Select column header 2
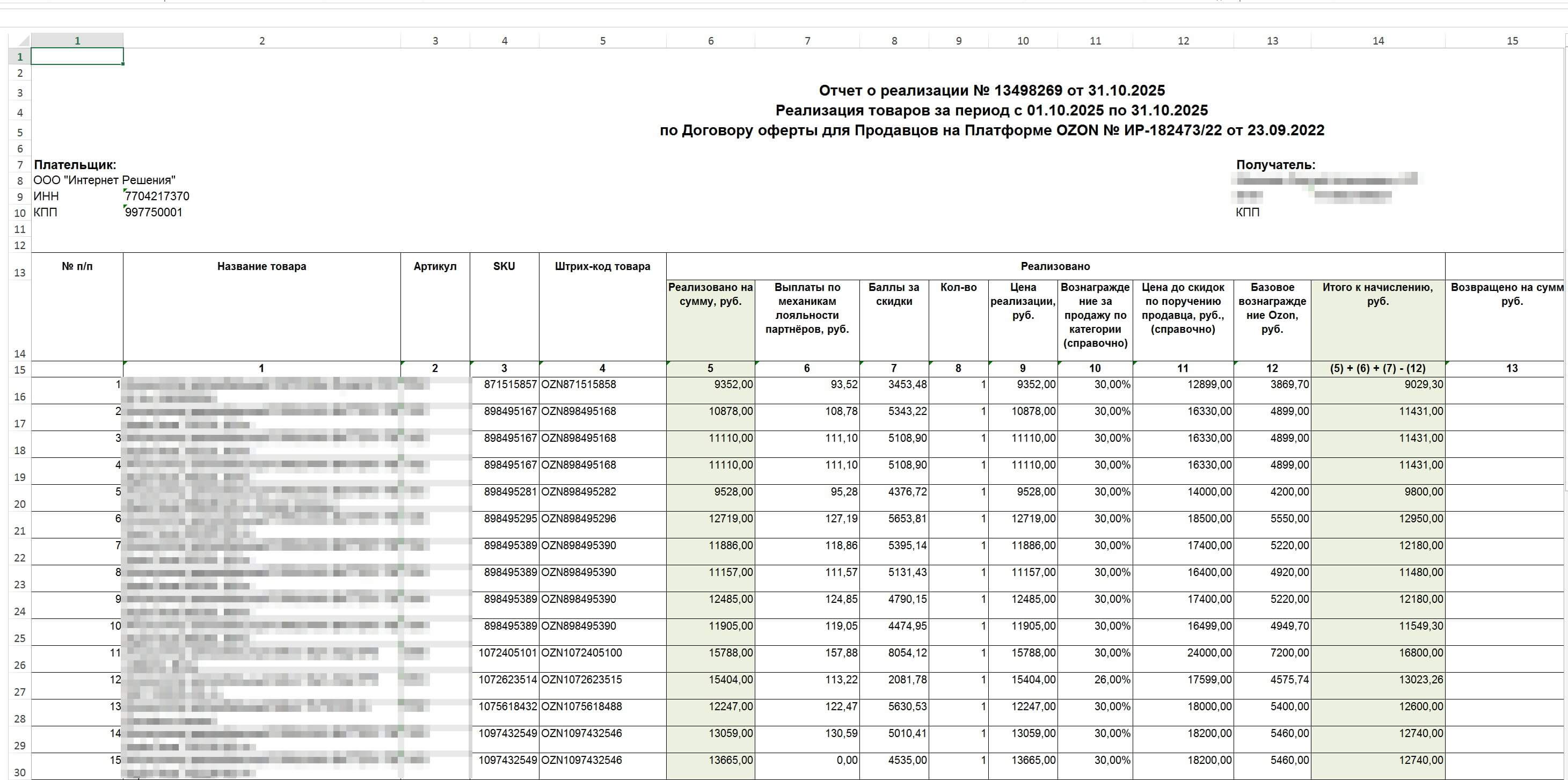The width and height of the screenshot is (1568, 780). 262,41
